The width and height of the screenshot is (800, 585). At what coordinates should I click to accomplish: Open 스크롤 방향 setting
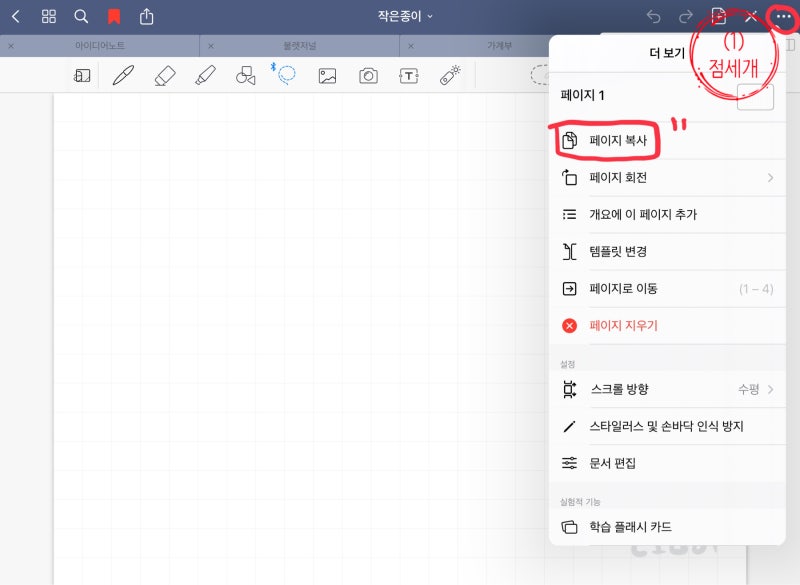(x=667, y=389)
